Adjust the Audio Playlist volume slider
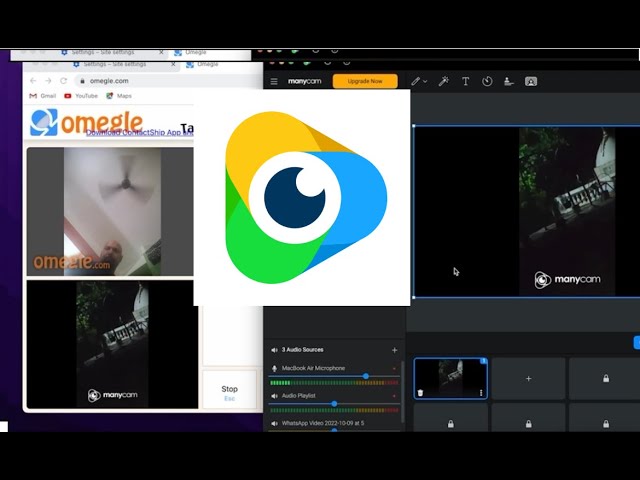This screenshot has height=480, width=640. click(333, 404)
